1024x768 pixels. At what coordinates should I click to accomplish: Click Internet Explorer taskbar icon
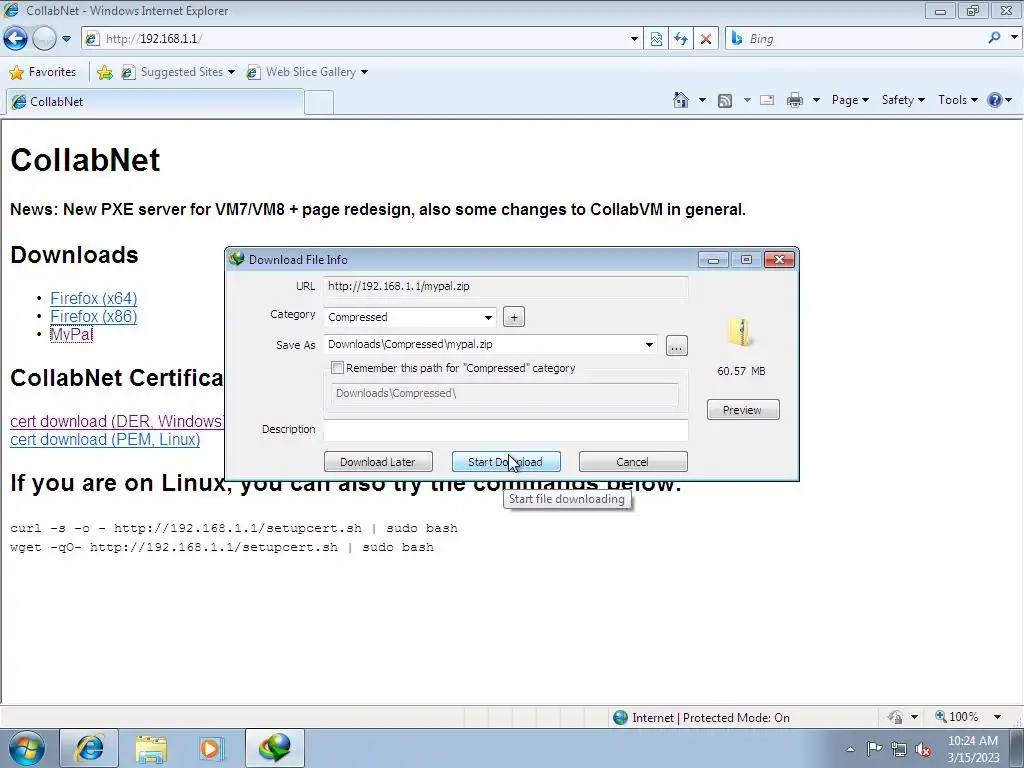(89, 748)
